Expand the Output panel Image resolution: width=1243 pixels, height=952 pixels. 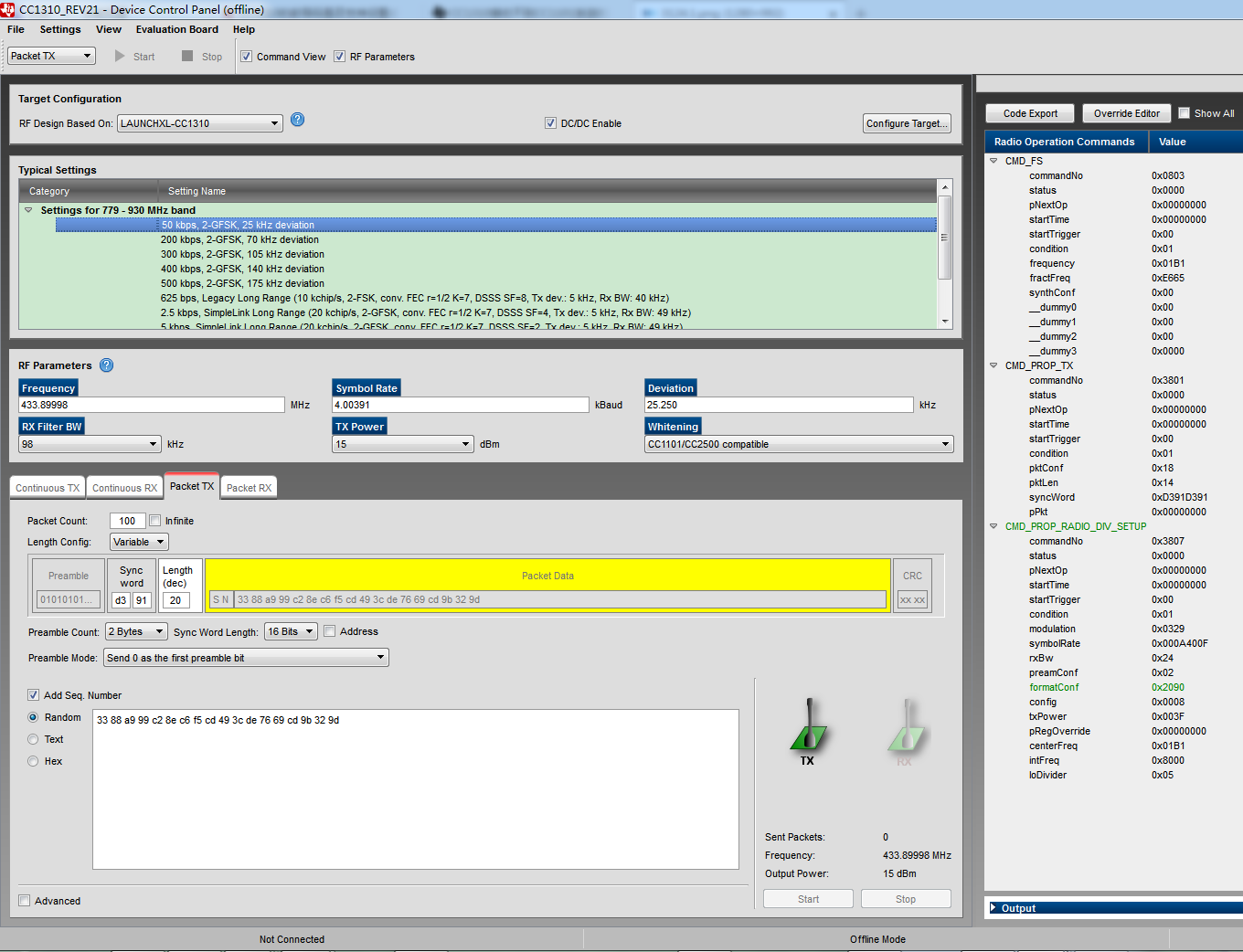point(993,908)
